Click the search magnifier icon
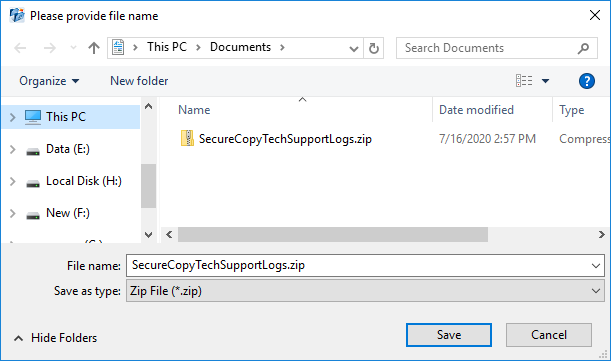 tap(583, 48)
